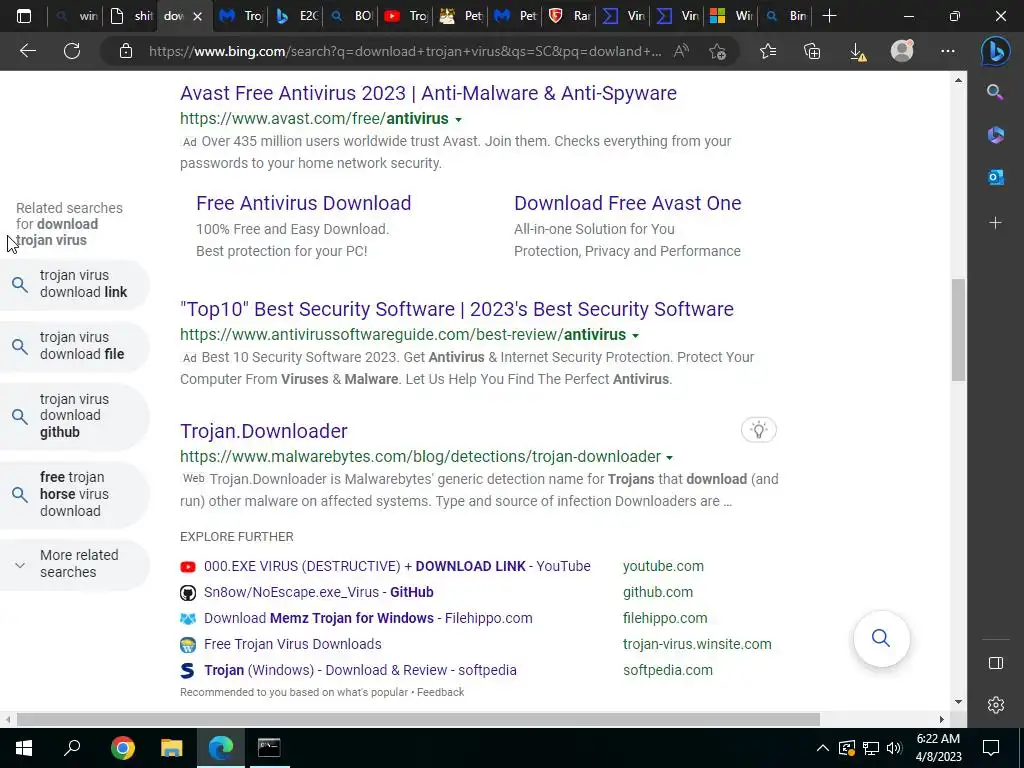
Task: Expand antivirussoftwareguide URL dropdown arrow
Action: 635,336
